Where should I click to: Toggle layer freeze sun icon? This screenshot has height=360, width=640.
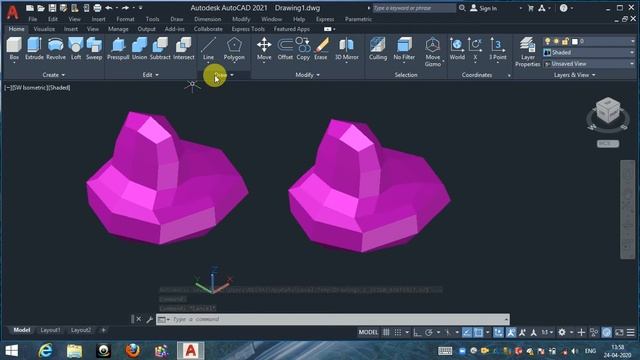pyautogui.click(x=556, y=41)
